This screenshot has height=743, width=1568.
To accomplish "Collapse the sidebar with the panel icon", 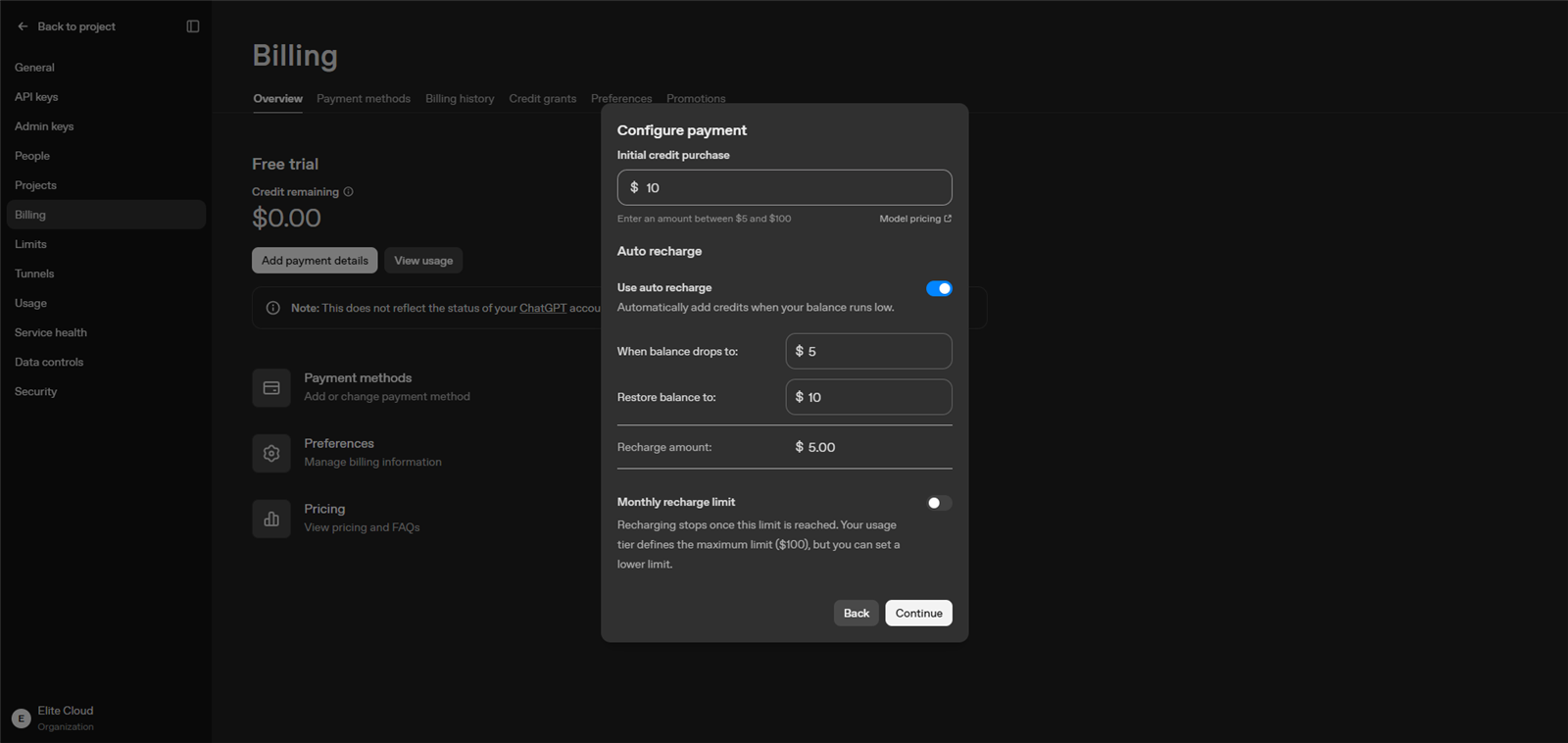I will tap(193, 26).
